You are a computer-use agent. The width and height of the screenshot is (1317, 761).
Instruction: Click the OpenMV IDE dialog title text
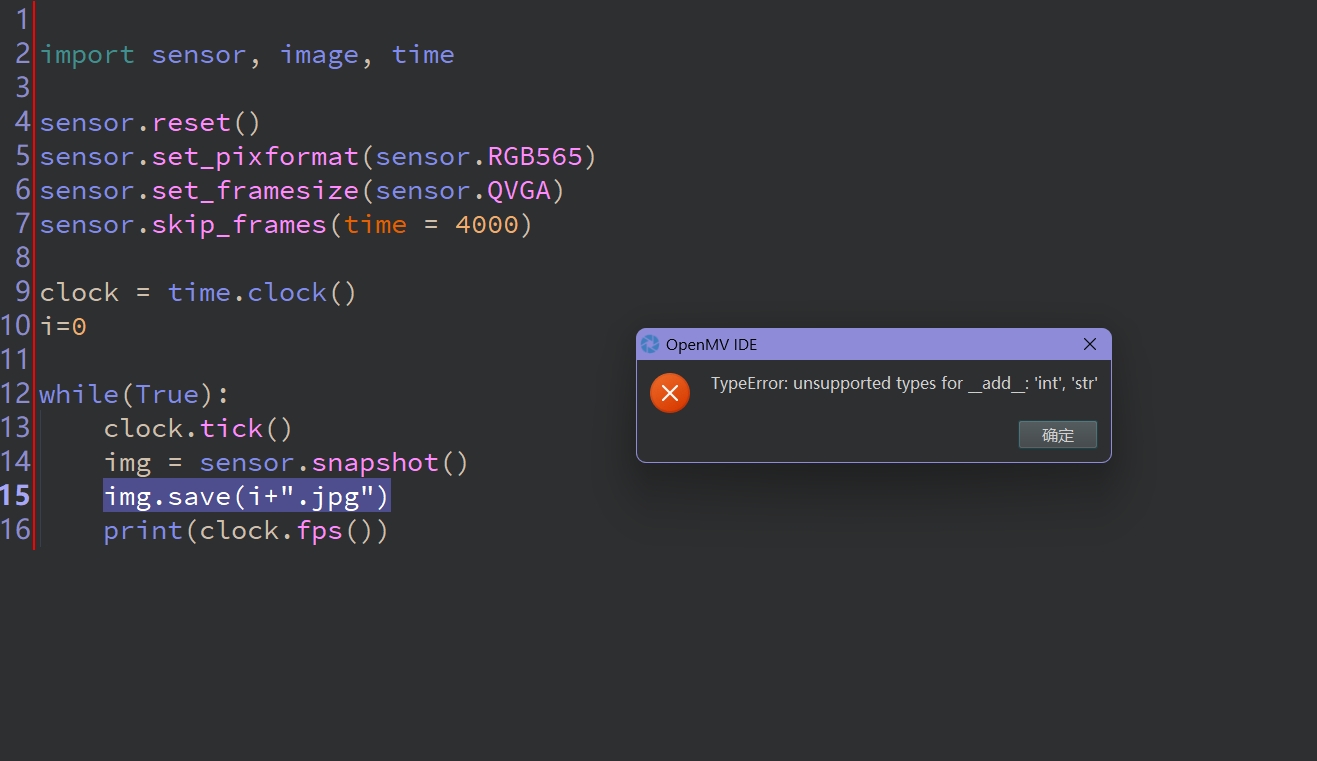coord(712,344)
